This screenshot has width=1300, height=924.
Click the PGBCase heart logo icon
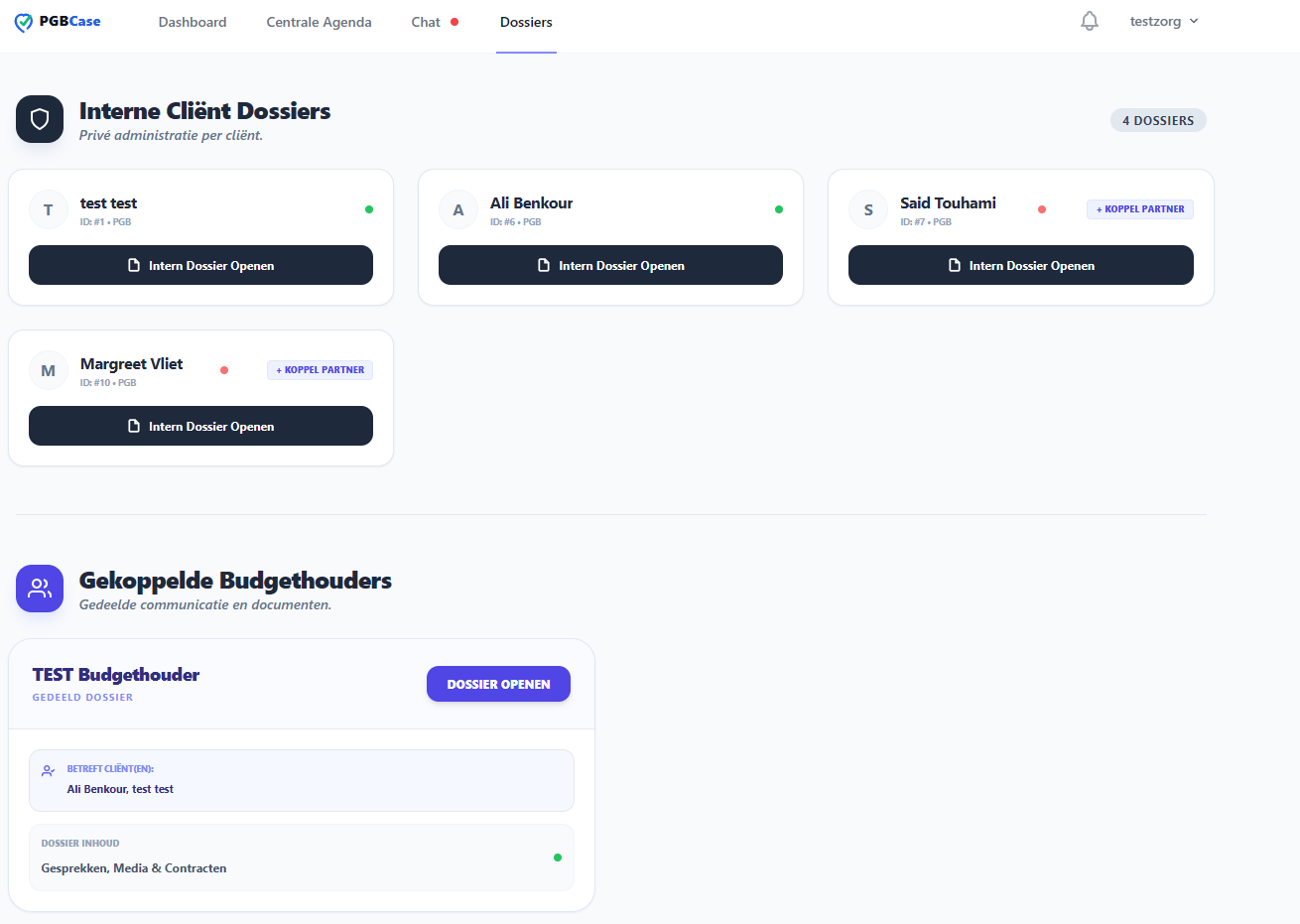coord(24,22)
